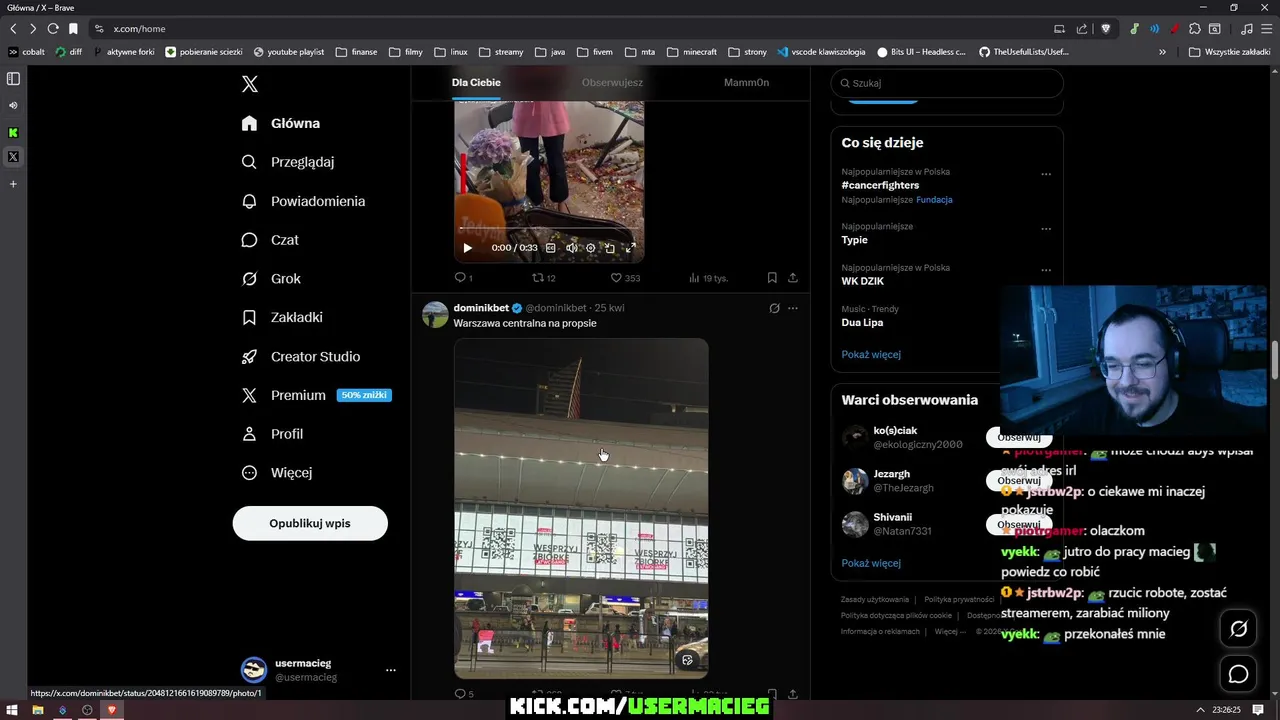
Task: Click Pokaż więcej under Warci obserwowania
Action: 871,563
